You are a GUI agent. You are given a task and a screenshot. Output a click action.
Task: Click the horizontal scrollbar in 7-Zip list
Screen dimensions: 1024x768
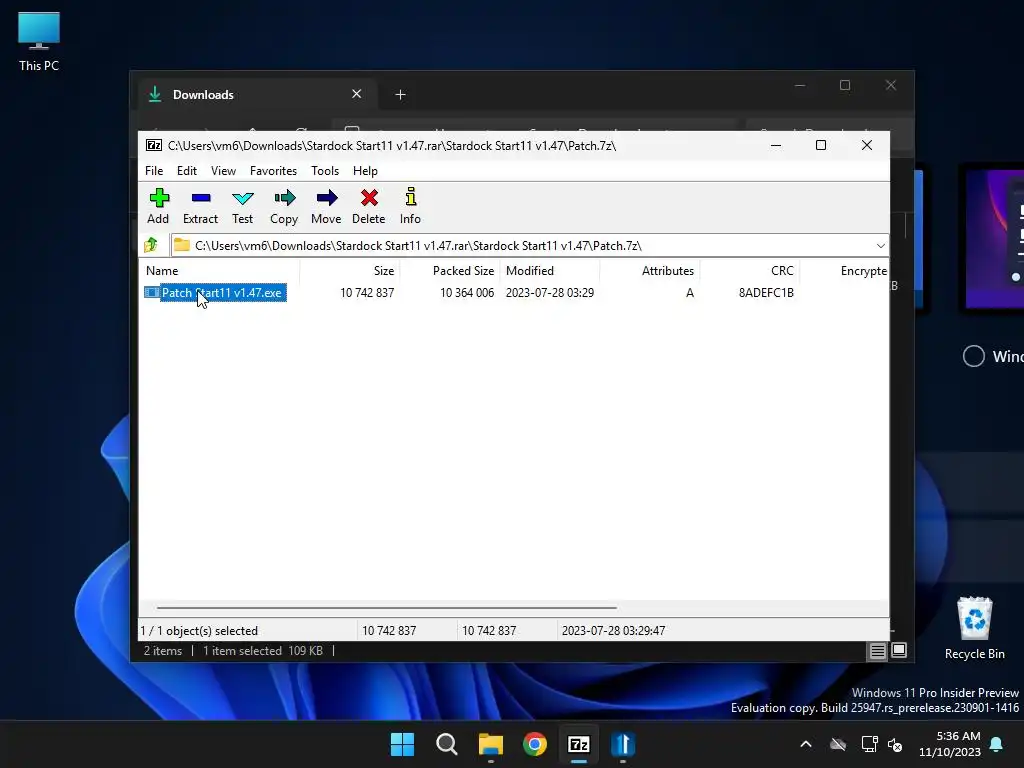387,608
